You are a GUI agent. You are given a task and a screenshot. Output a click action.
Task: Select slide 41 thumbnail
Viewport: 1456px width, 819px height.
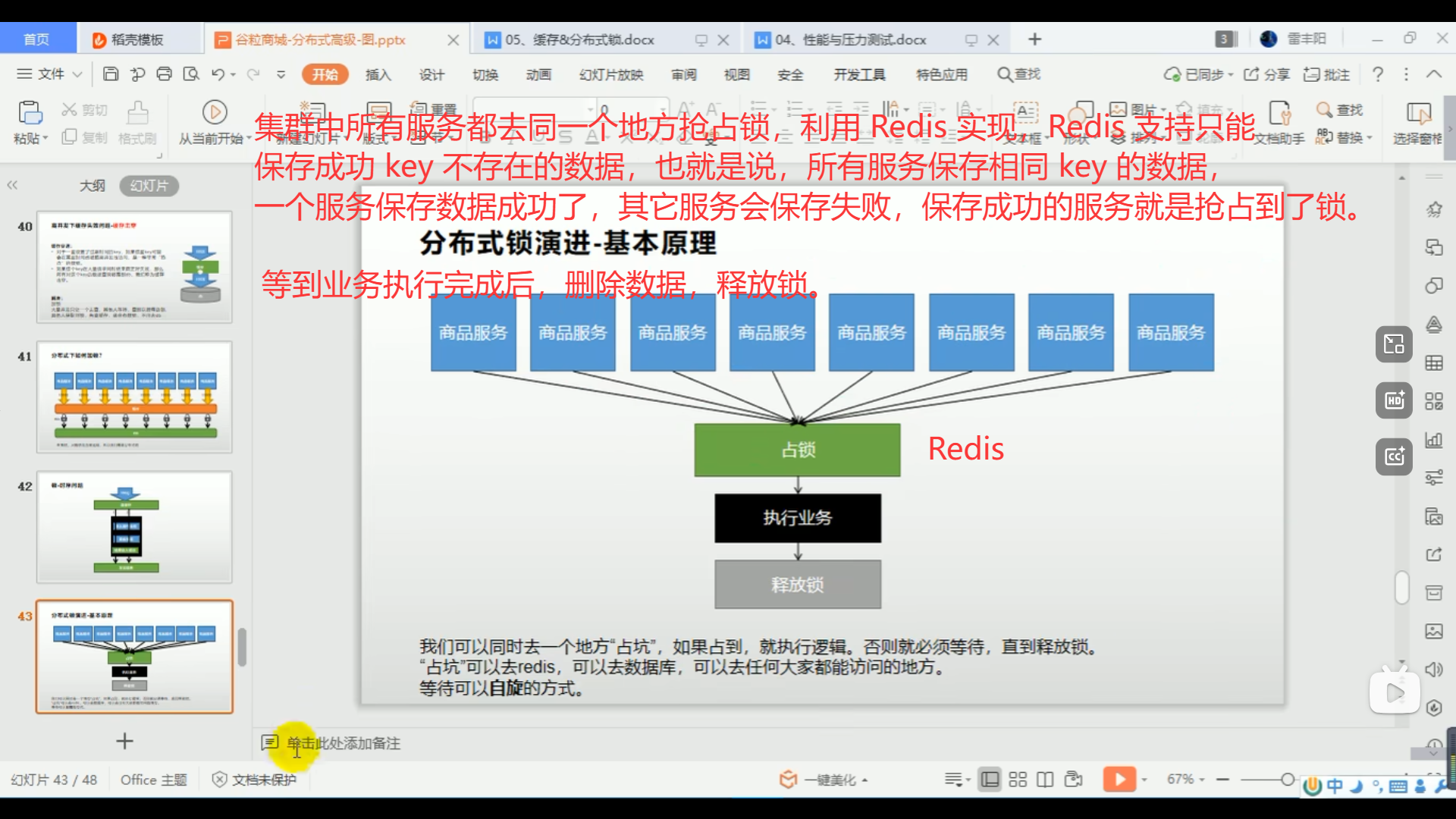134,397
